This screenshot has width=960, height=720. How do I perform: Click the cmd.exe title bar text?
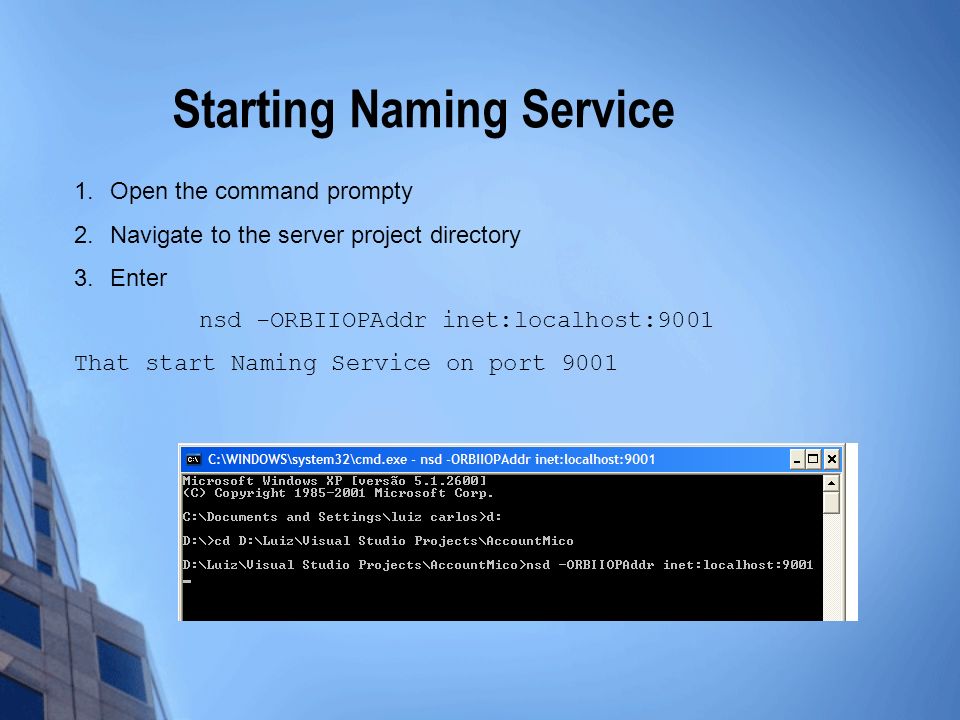[432, 459]
